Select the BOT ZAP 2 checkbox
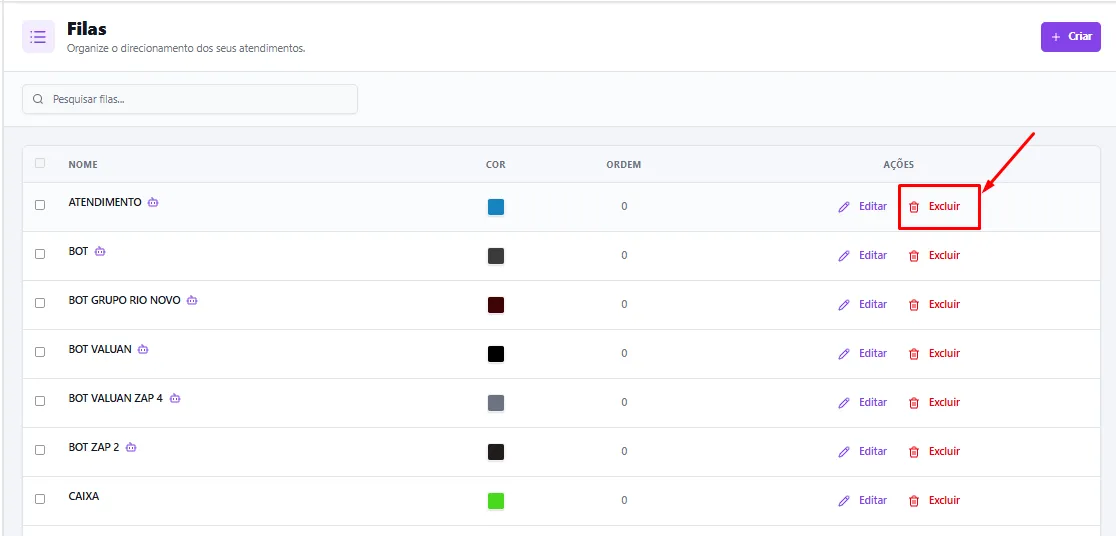This screenshot has width=1116, height=536. coord(40,451)
